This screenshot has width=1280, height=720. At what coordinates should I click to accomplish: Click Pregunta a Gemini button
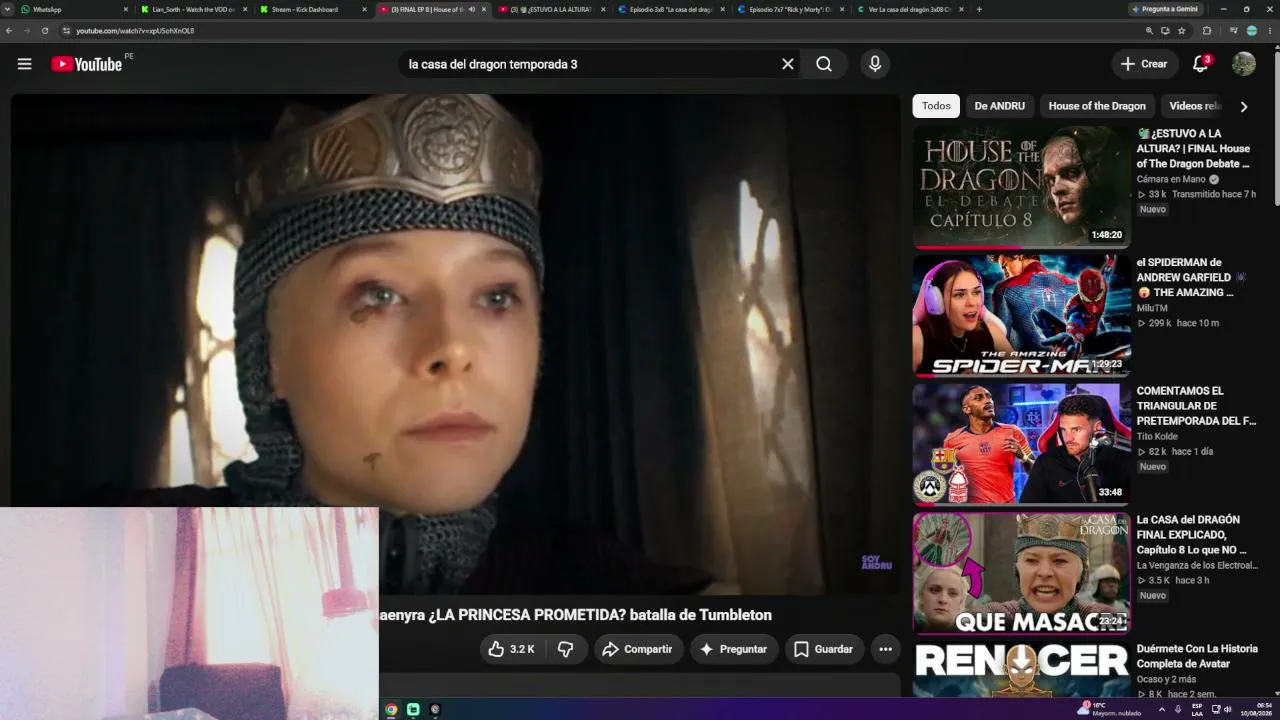click(x=1164, y=9)
